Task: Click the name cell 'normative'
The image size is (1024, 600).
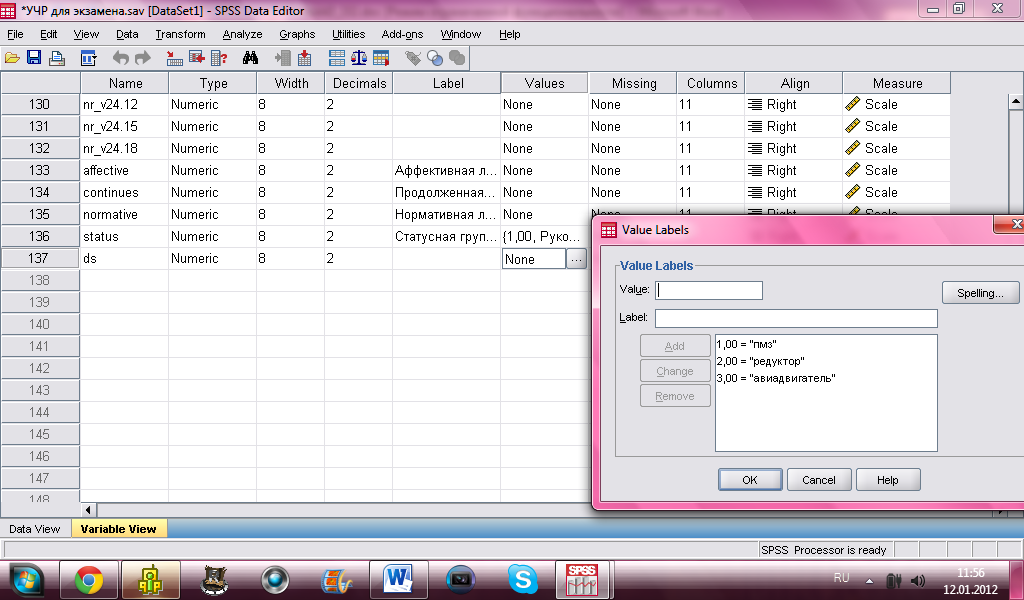Action: tap(125, 214)
